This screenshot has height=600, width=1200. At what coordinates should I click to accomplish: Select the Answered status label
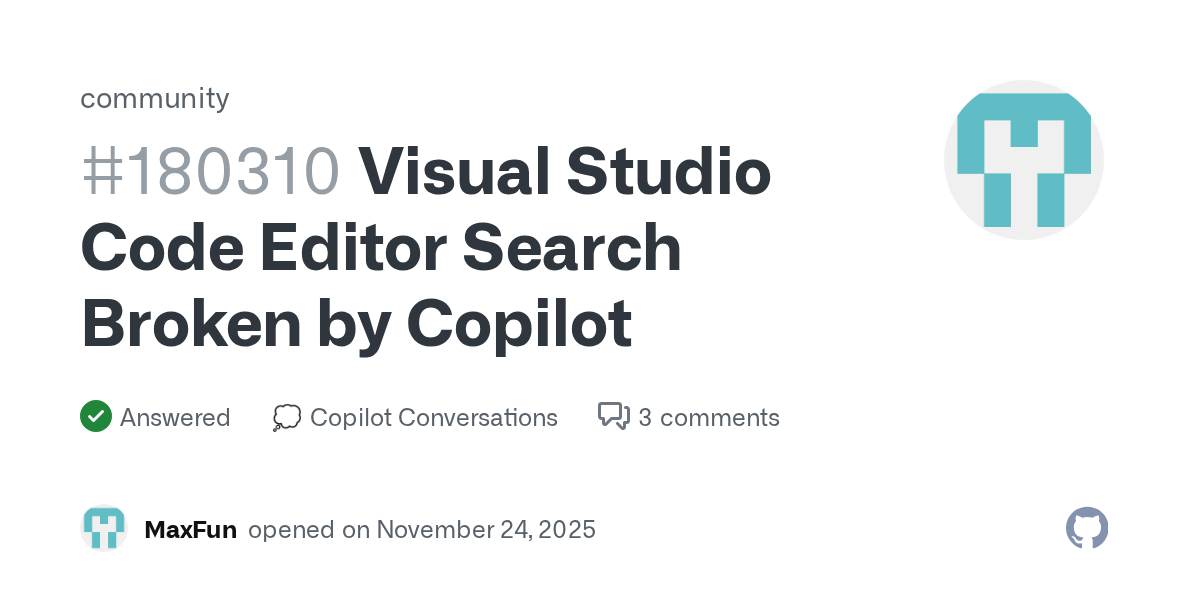175,417
